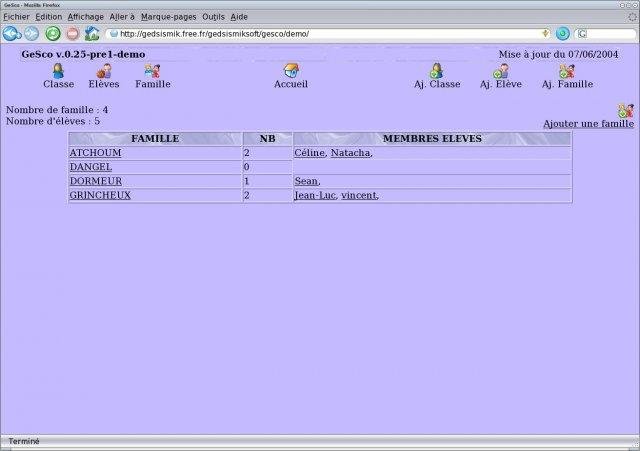Image resolution: width=640 pixels, height=451 pixels.
Task: Click the Aj. Classe text link
Action: click(x=437, y=84)
